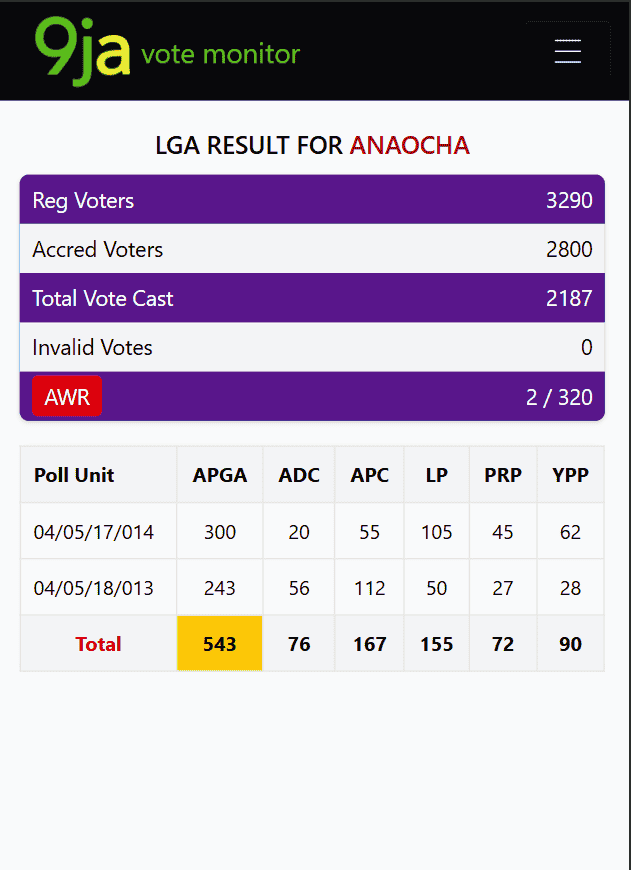Click the YPP column header
Screen dimensions: 631x870
tap(571, 475)
